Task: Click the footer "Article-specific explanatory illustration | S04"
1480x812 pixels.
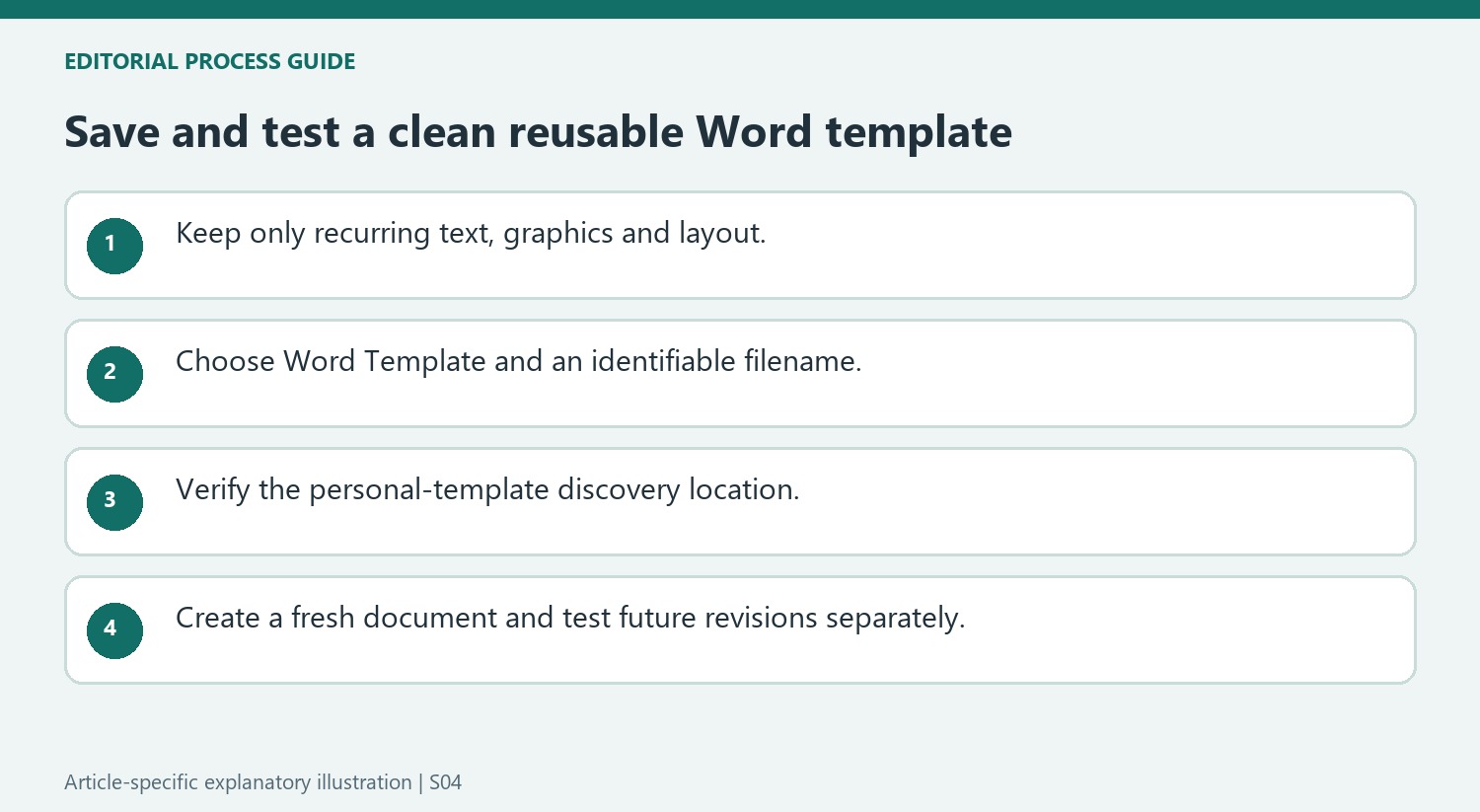Action: click(x=262, y=782)
